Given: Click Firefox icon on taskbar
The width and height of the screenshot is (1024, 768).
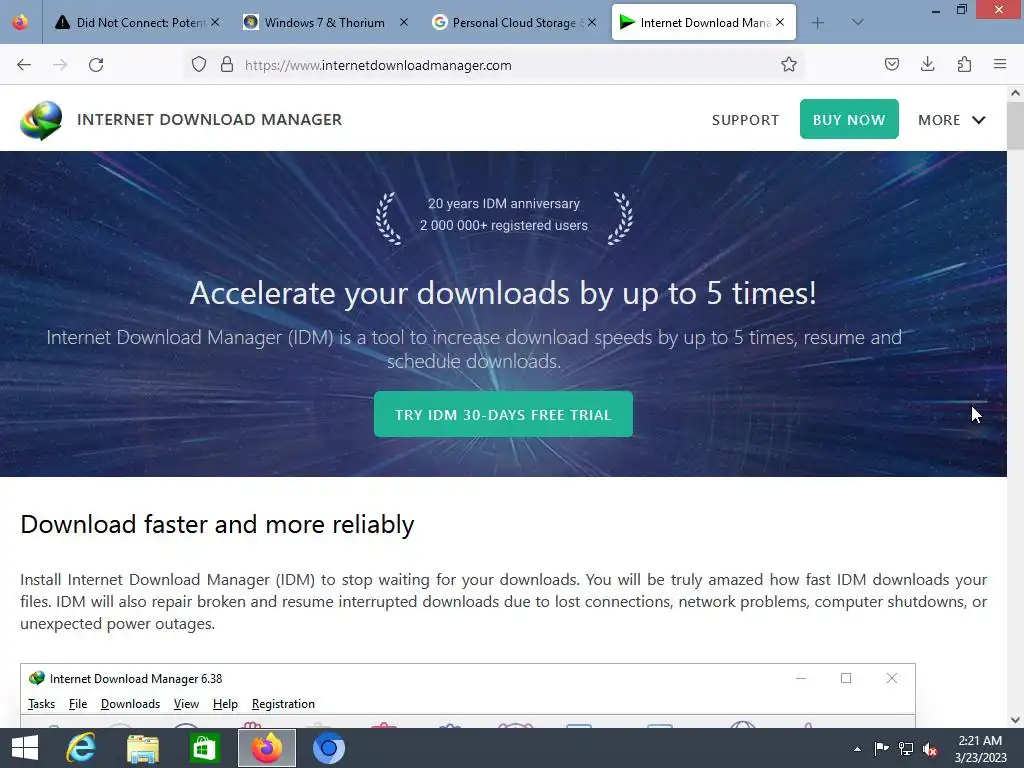Looking at the screenshot, I should pos(266,748).
